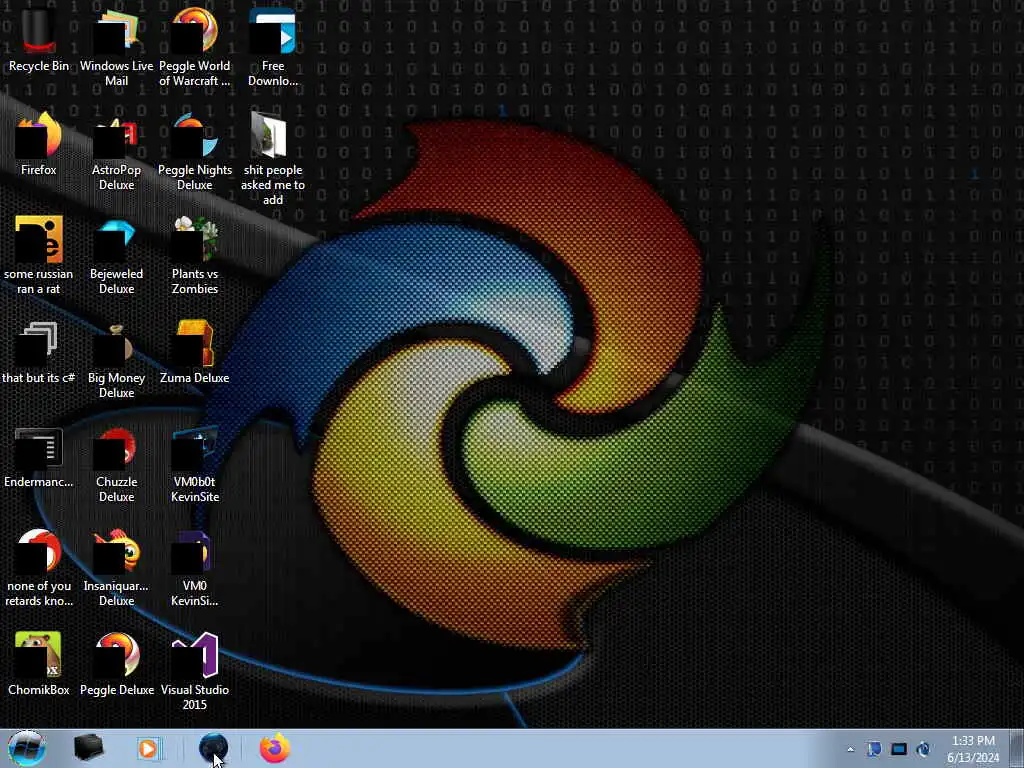
Task: Select the Endermanc... desktop icon
Action: (39, 457)
